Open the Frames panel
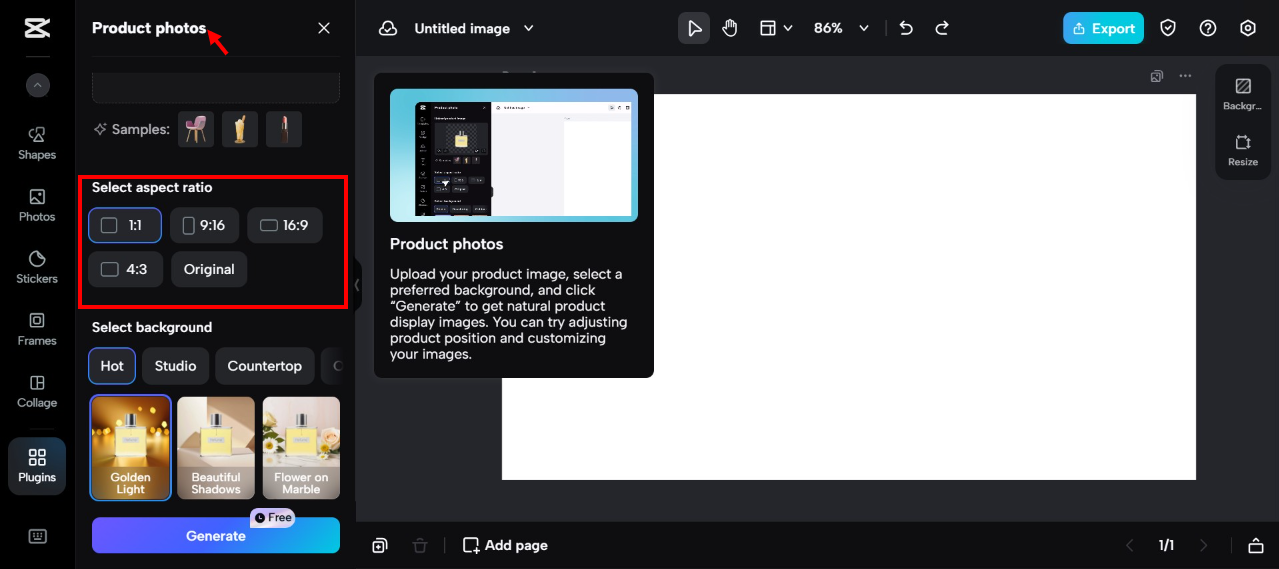Image resolution: width=1279 pixels, height=569 pixels. [37, 329]
